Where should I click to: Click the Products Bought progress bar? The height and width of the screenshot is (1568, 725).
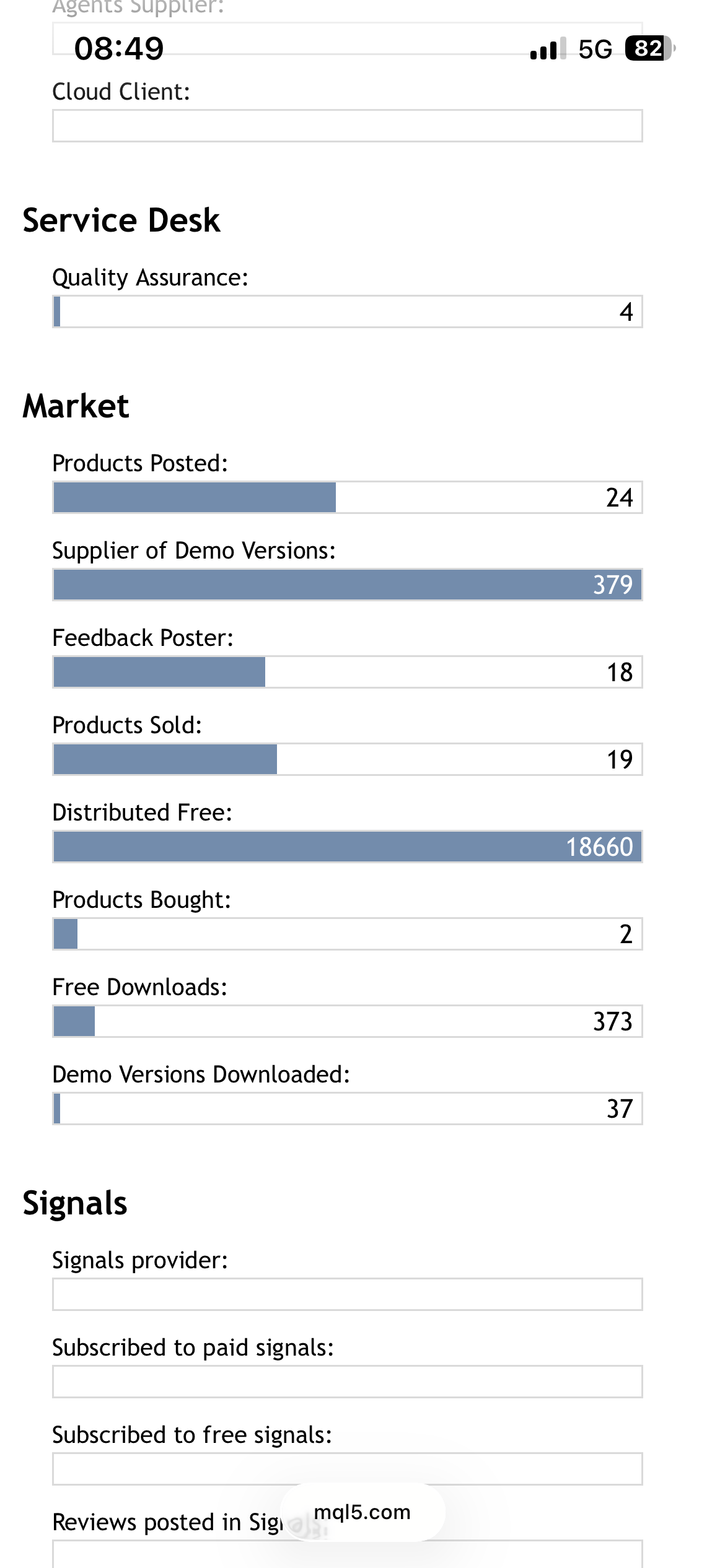point(347,934)
